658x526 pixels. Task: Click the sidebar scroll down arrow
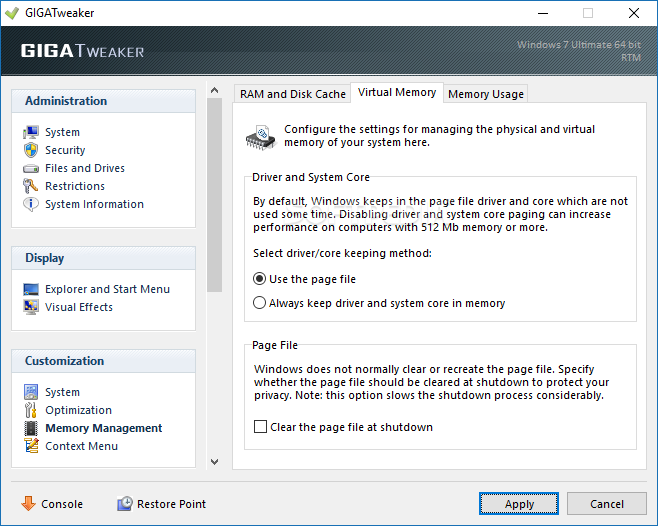coord(214,462)
